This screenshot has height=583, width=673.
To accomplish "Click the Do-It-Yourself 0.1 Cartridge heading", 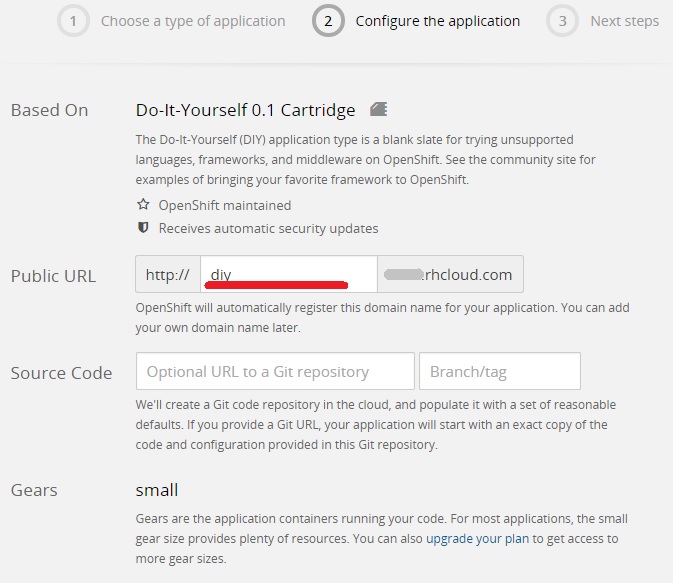I will click(245, 110).
